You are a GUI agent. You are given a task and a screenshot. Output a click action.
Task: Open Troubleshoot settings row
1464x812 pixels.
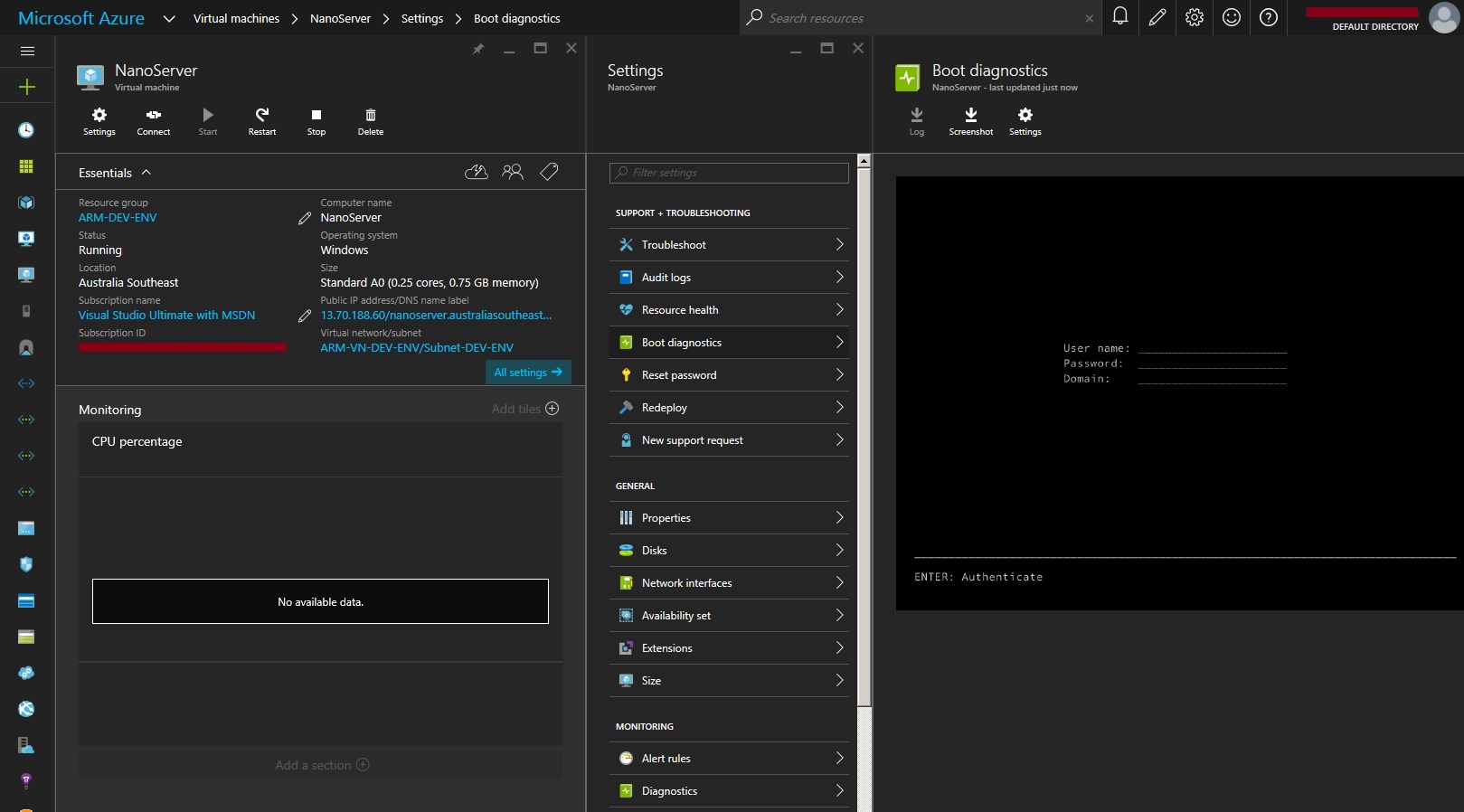730,245
